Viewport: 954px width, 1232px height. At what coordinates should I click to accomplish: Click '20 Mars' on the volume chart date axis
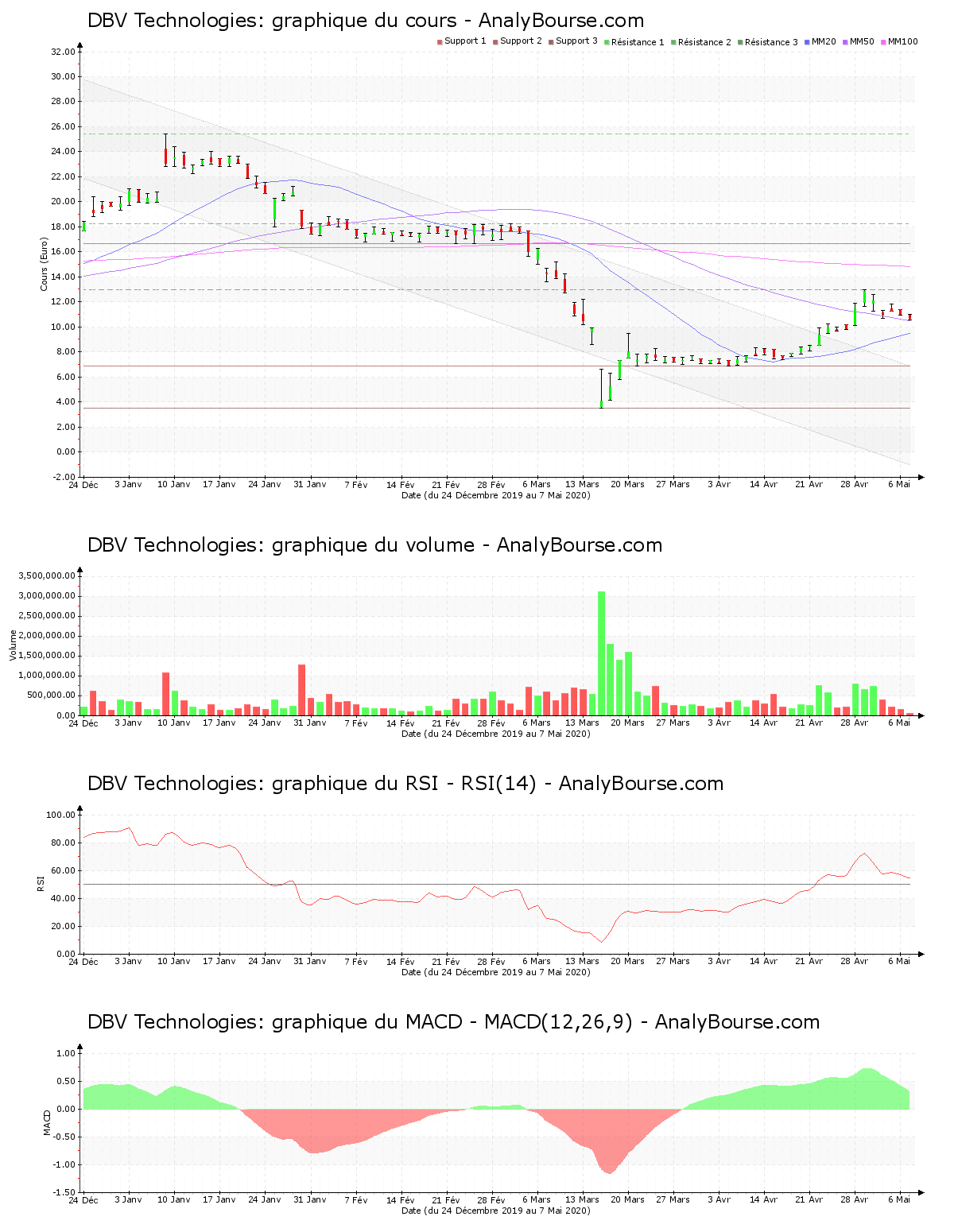[x=627, y=723]
